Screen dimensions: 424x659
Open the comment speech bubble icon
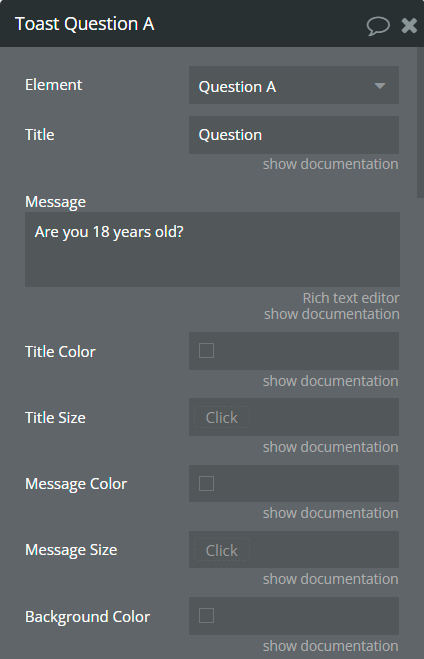378,26
